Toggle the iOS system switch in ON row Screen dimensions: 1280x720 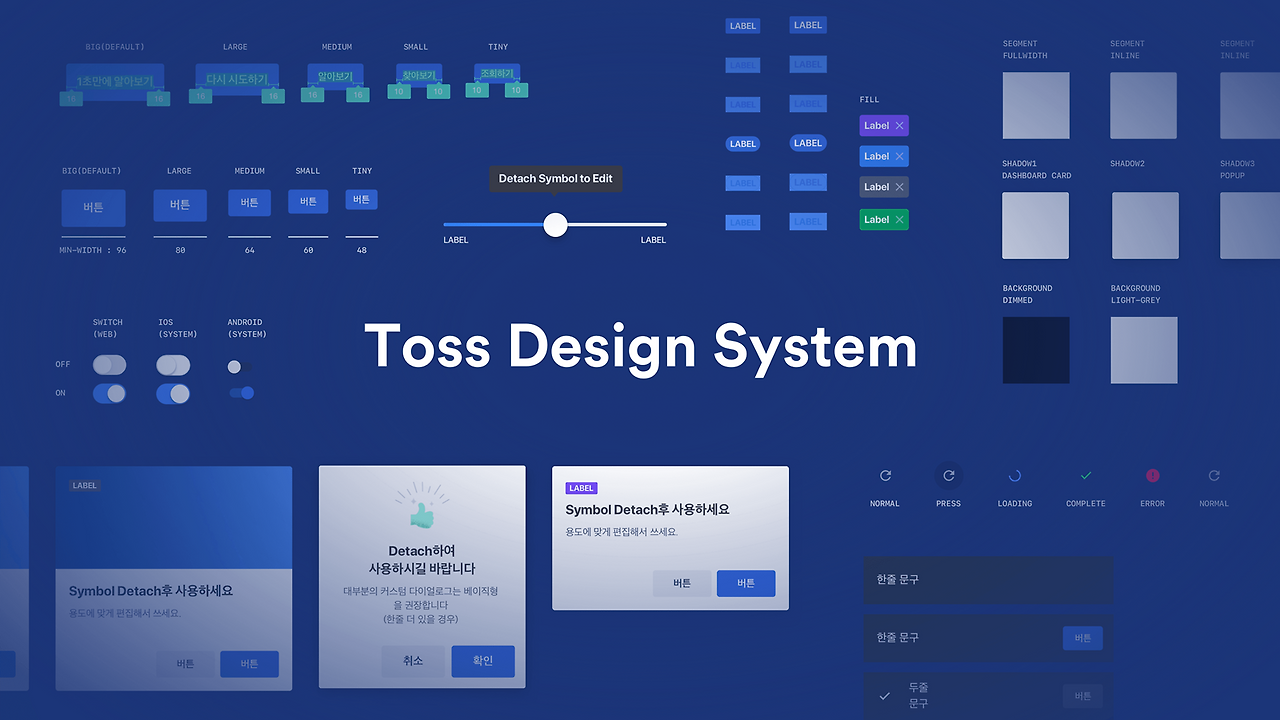pos(173,394)
